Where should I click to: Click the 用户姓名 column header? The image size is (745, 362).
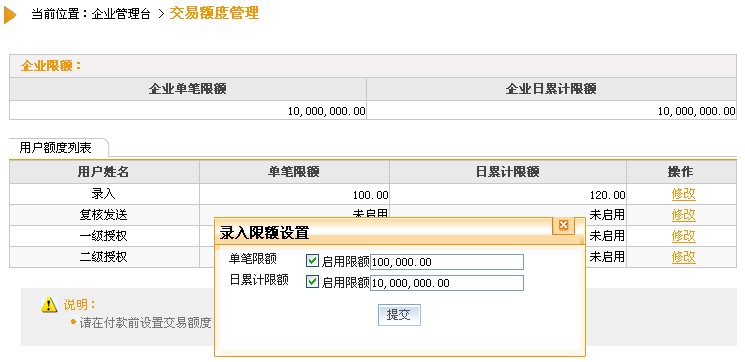pyautogui.click(x=104, y=172)
